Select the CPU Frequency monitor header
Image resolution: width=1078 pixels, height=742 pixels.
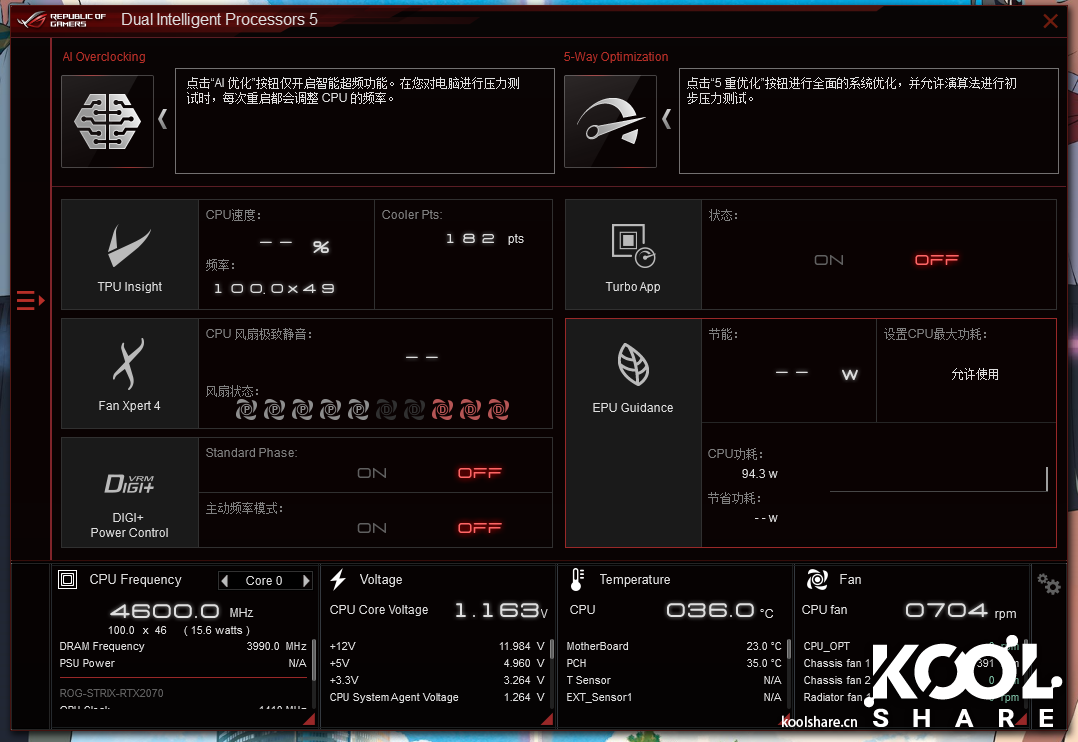point(135,580)
